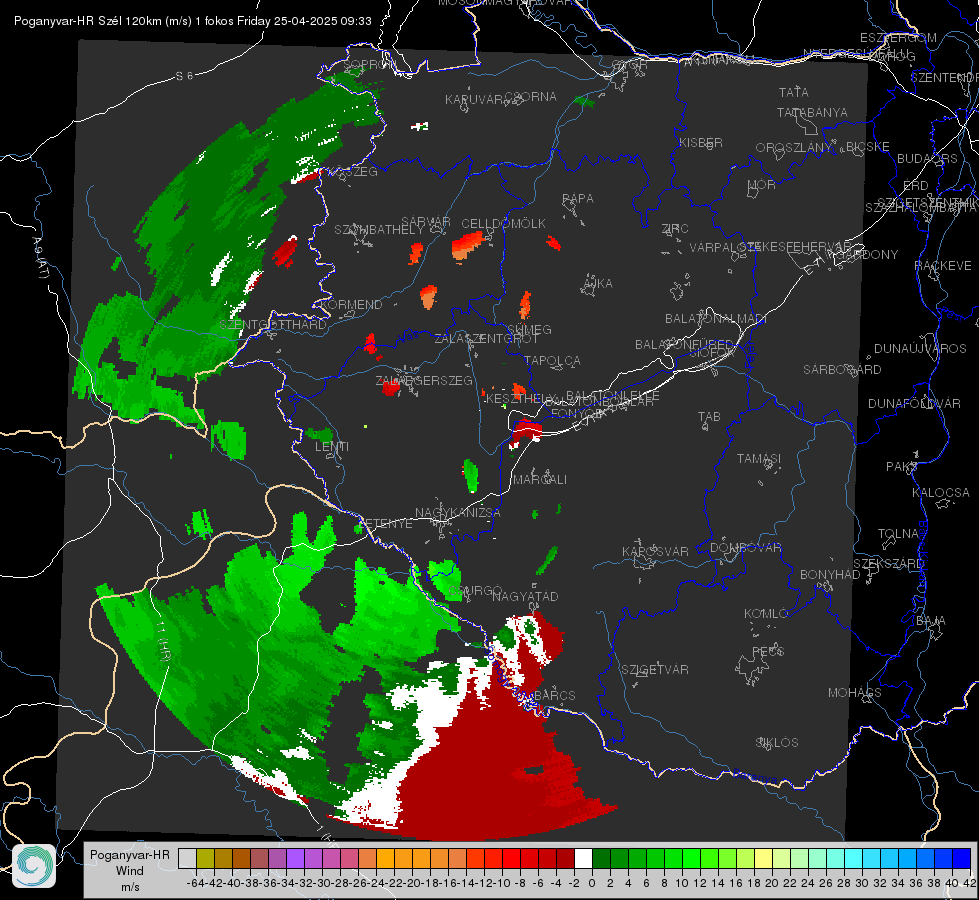Click the SOPRON city label

[x=370, y=64]
